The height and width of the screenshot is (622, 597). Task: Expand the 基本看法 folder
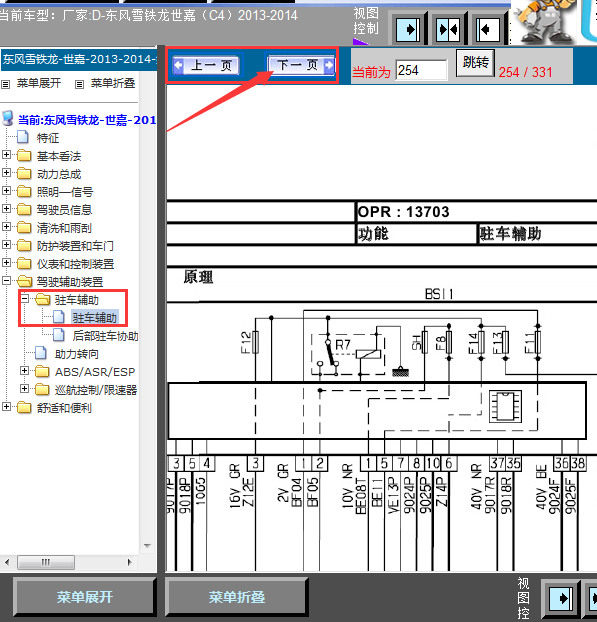coord(6,155)
